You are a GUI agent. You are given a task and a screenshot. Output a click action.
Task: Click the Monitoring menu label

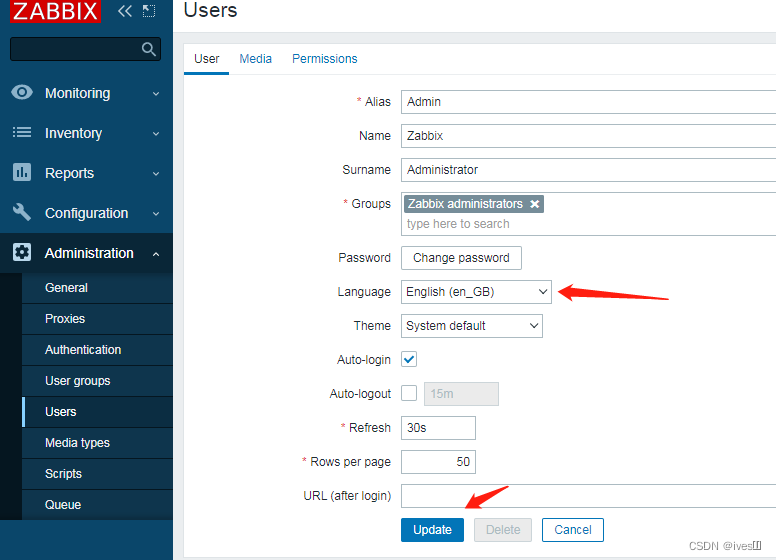(x=78, y=93)
